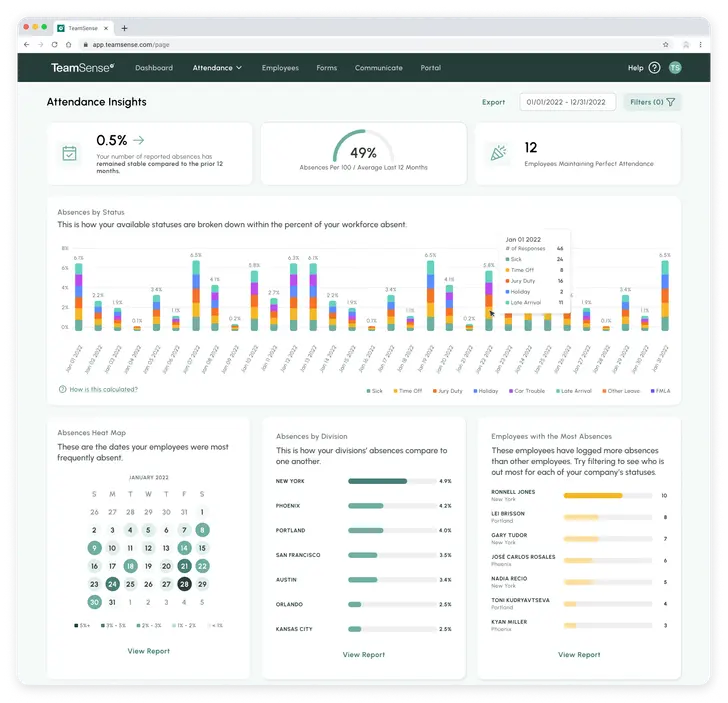Click the TeamSense logo
728x703 pixels.
click(x=82, y=68)
